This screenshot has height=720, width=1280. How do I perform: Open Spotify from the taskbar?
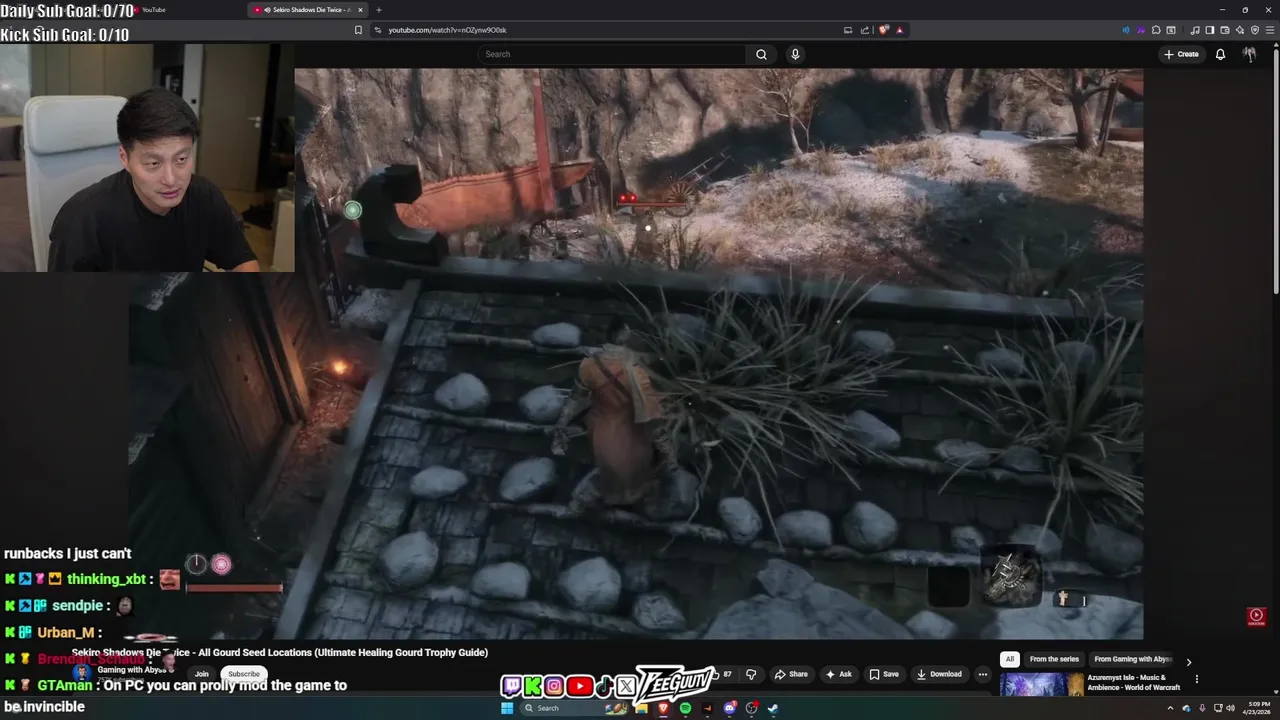685,708
